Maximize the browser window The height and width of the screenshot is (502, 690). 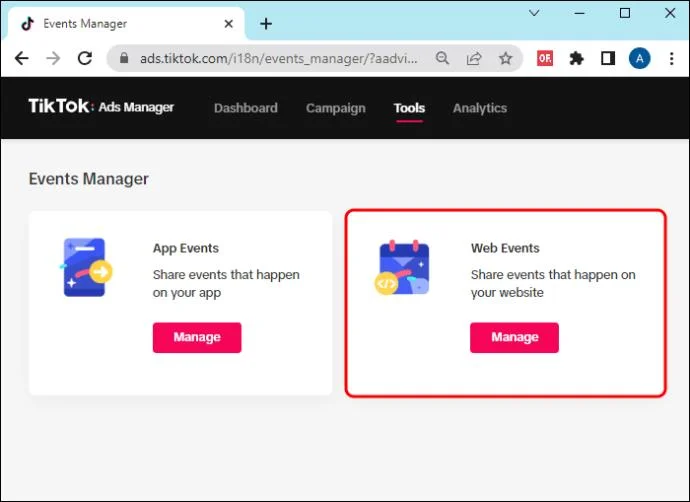[x=625, y=13]
